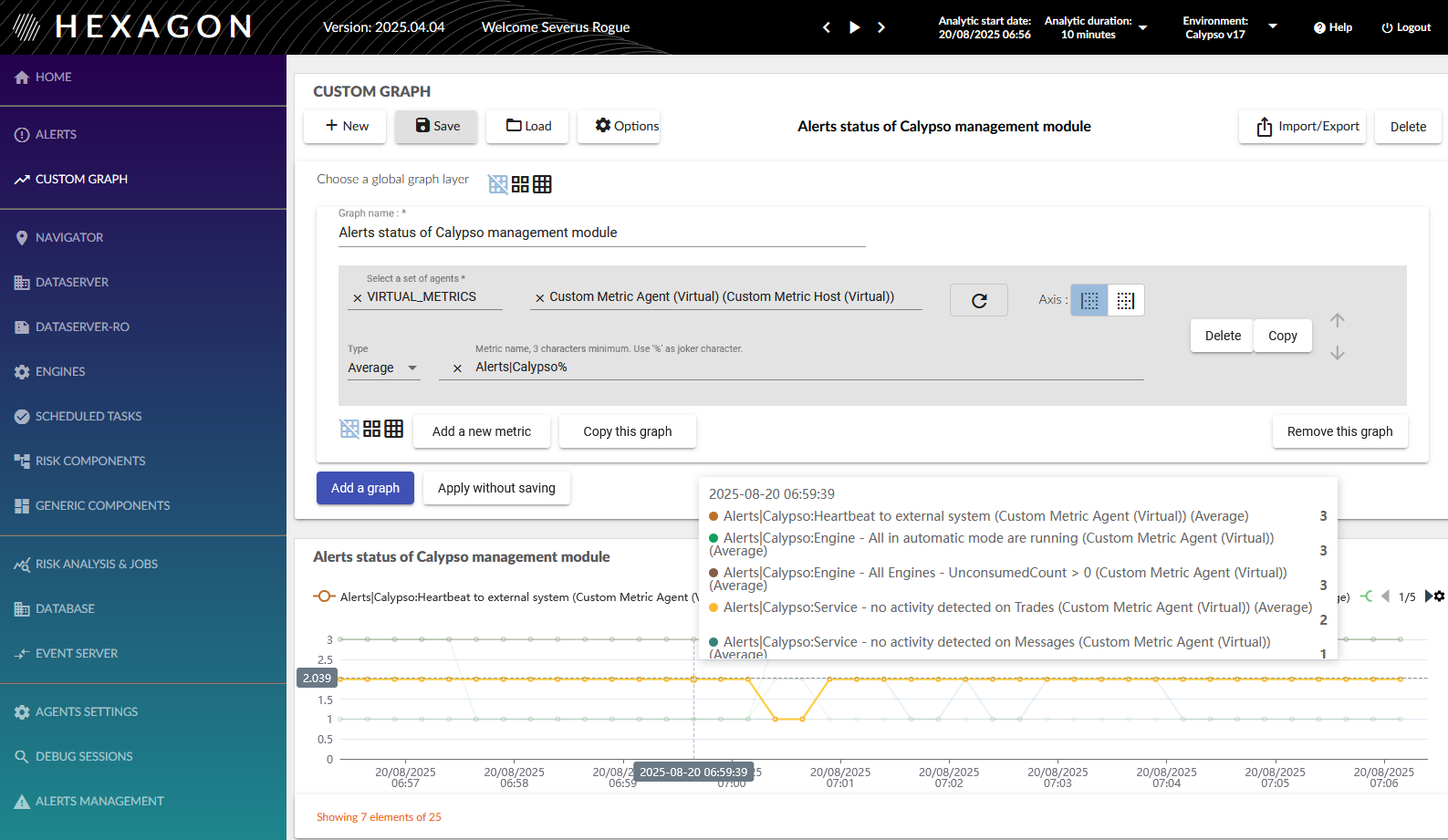Viewport: 1448px width, 840px height.
Task: Click the Risk Analysis & Jobs icon
Action: (22, 565)
